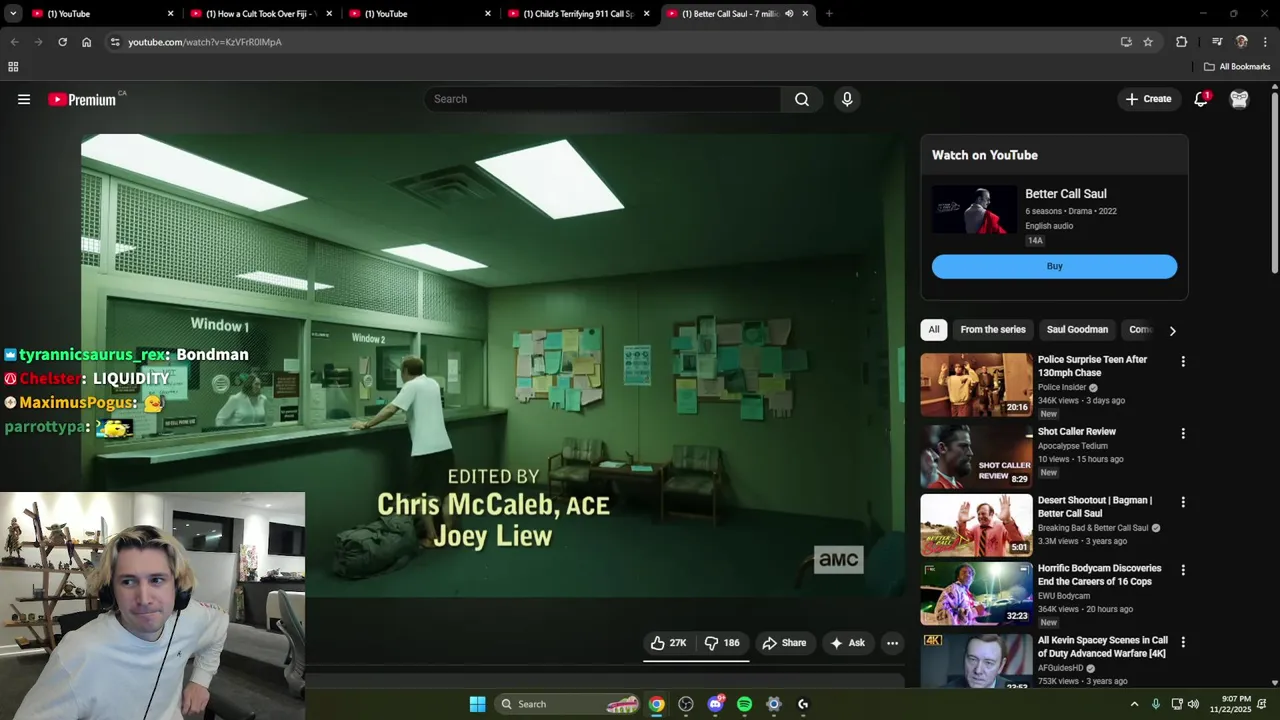Open options for Shot Caller Review video
The height and width of the screenshot is (720, 1280).
coord(1183,433)
